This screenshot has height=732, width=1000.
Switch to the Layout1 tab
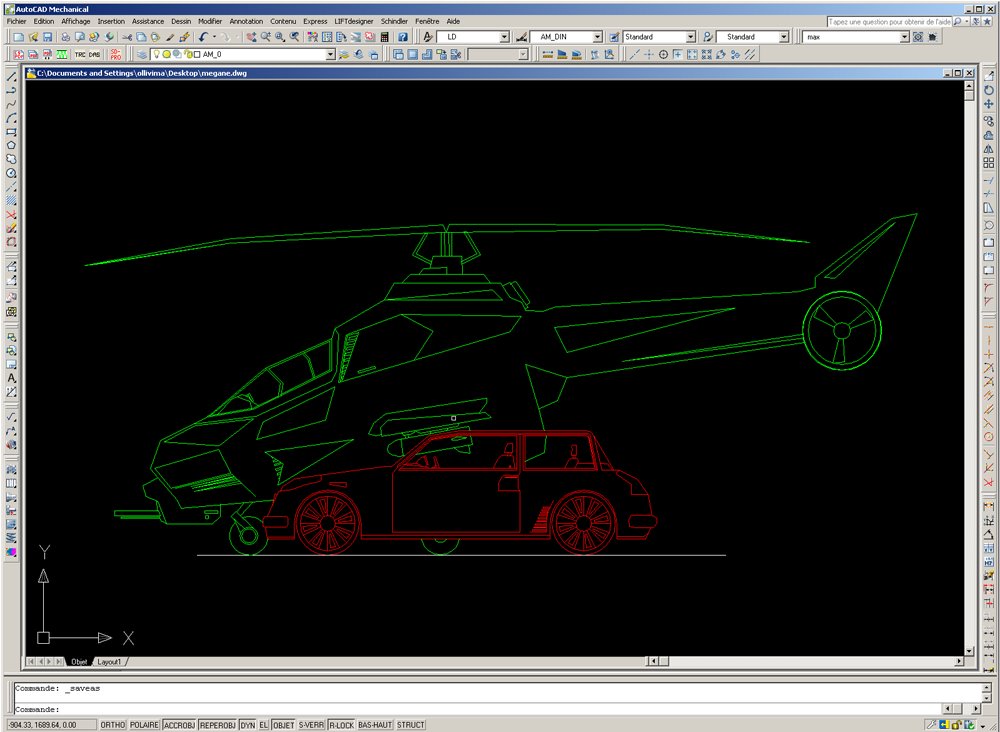pos(109,662)
